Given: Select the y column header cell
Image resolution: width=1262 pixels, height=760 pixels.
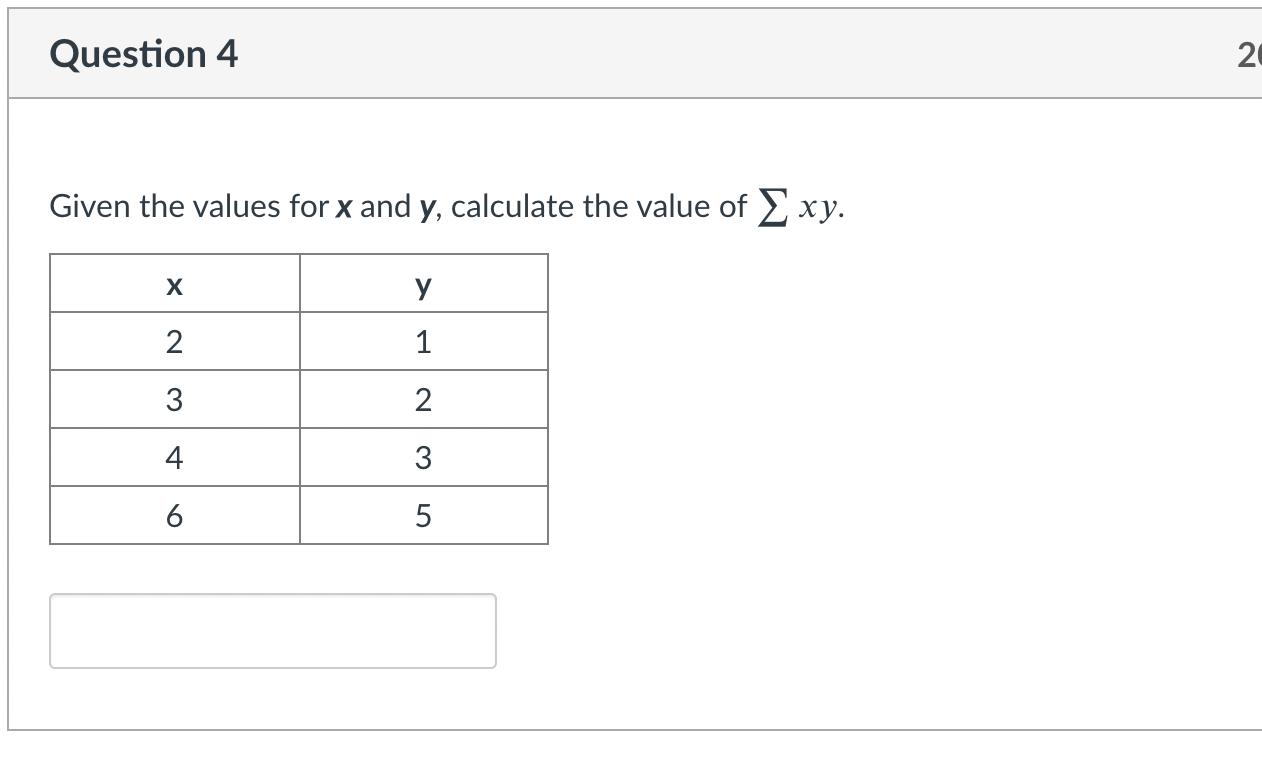Looking at the screenshot, I should (x=423, y=285).
